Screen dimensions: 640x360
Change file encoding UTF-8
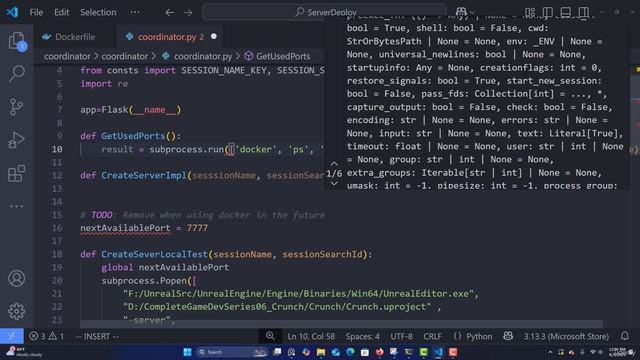401,336
